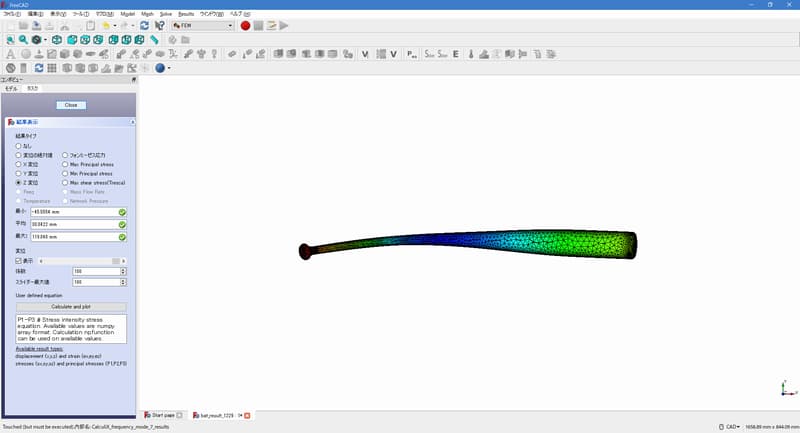800x433 pixels.
Task: Switch to left view cube icon
Action: (x=139, y=40)
